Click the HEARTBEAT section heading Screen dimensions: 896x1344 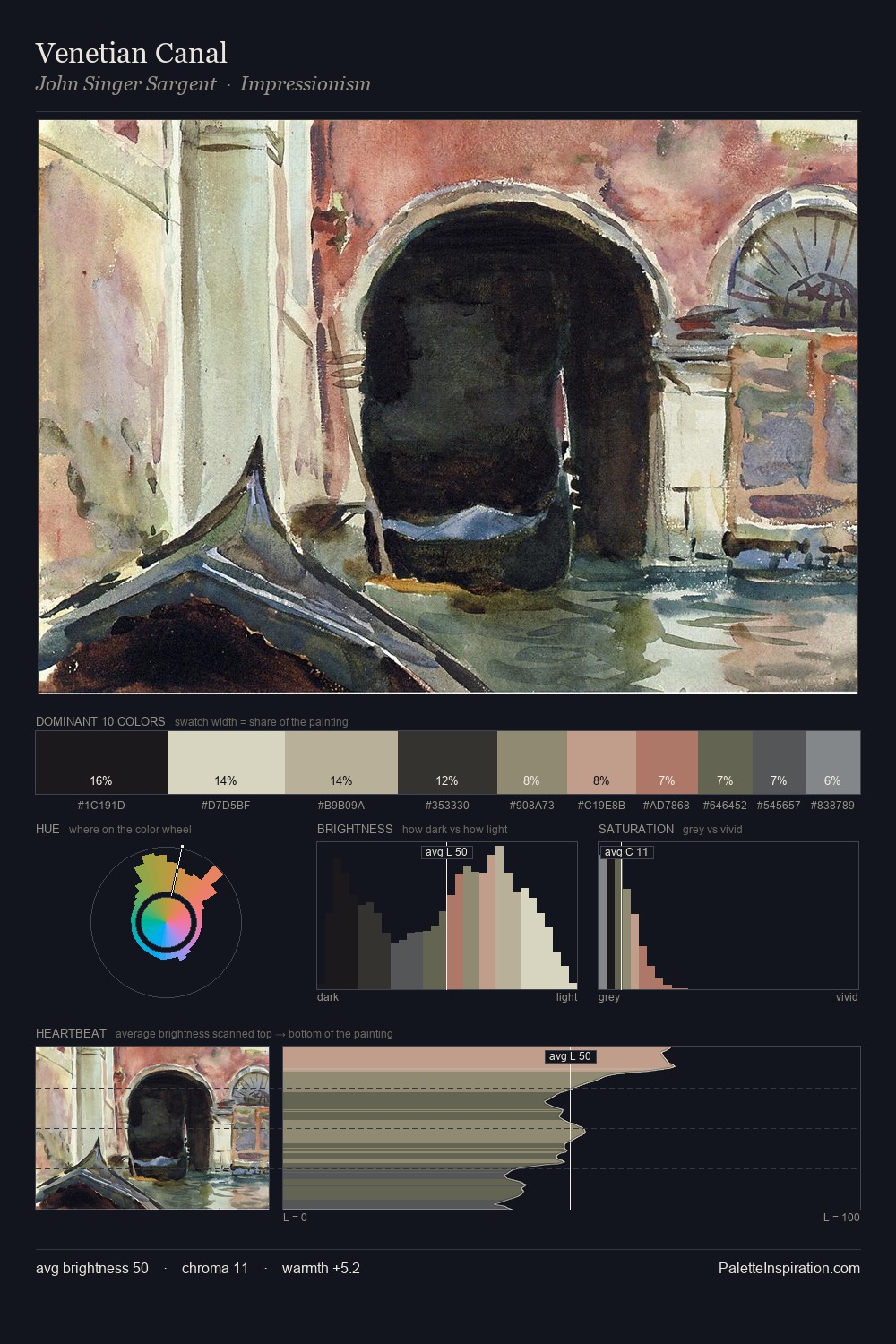point(71,1033)
